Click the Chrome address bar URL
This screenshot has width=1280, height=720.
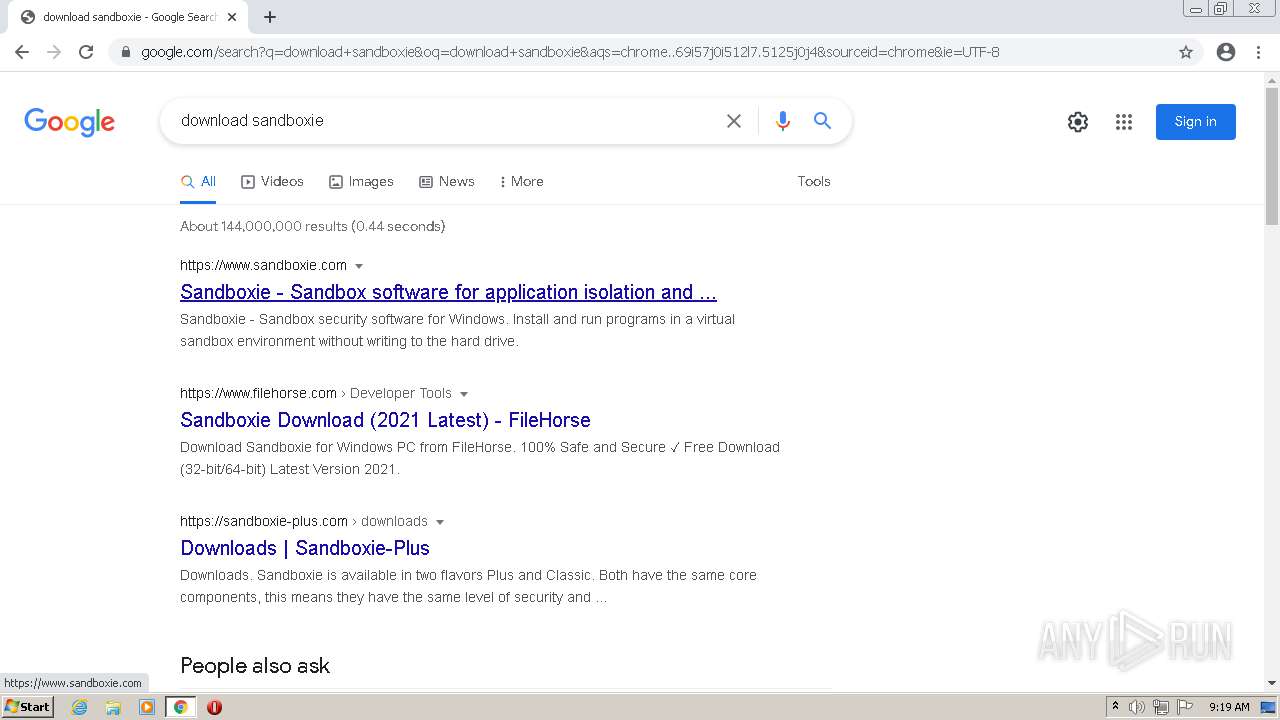tap(570, 52)
